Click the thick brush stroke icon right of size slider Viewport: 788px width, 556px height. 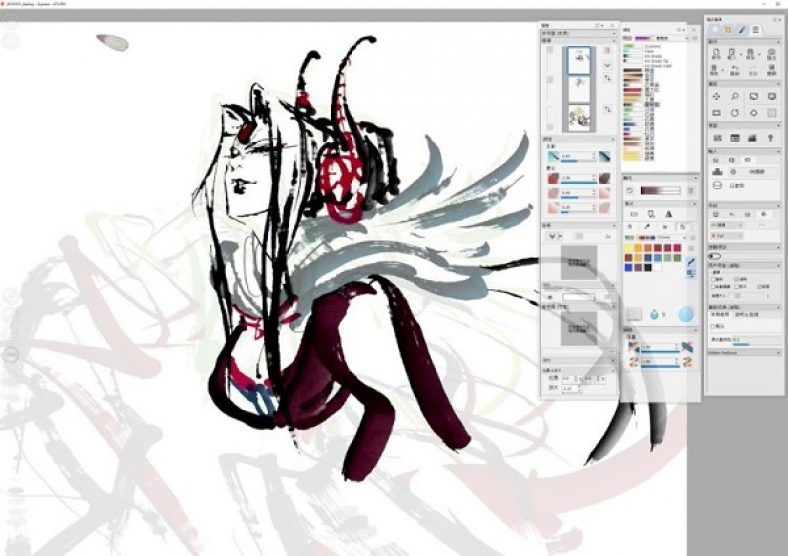point(605,156)
